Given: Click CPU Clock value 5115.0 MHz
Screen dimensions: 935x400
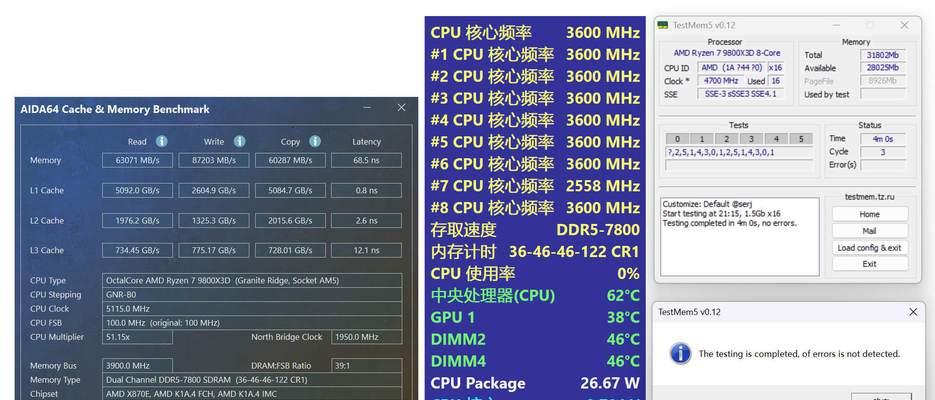Looking at the screenshot, I should point(252,309).
